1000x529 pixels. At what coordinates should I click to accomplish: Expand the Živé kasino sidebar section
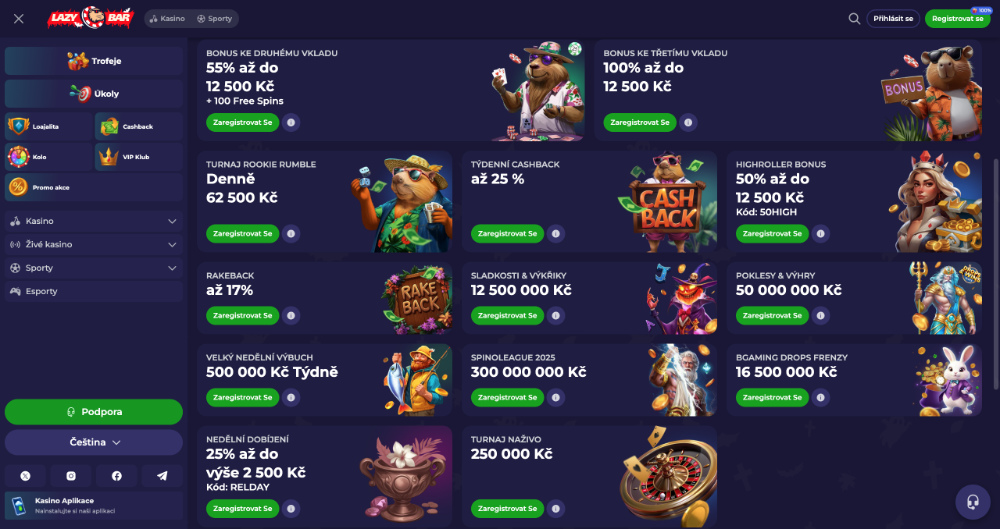tap(94, 244)
